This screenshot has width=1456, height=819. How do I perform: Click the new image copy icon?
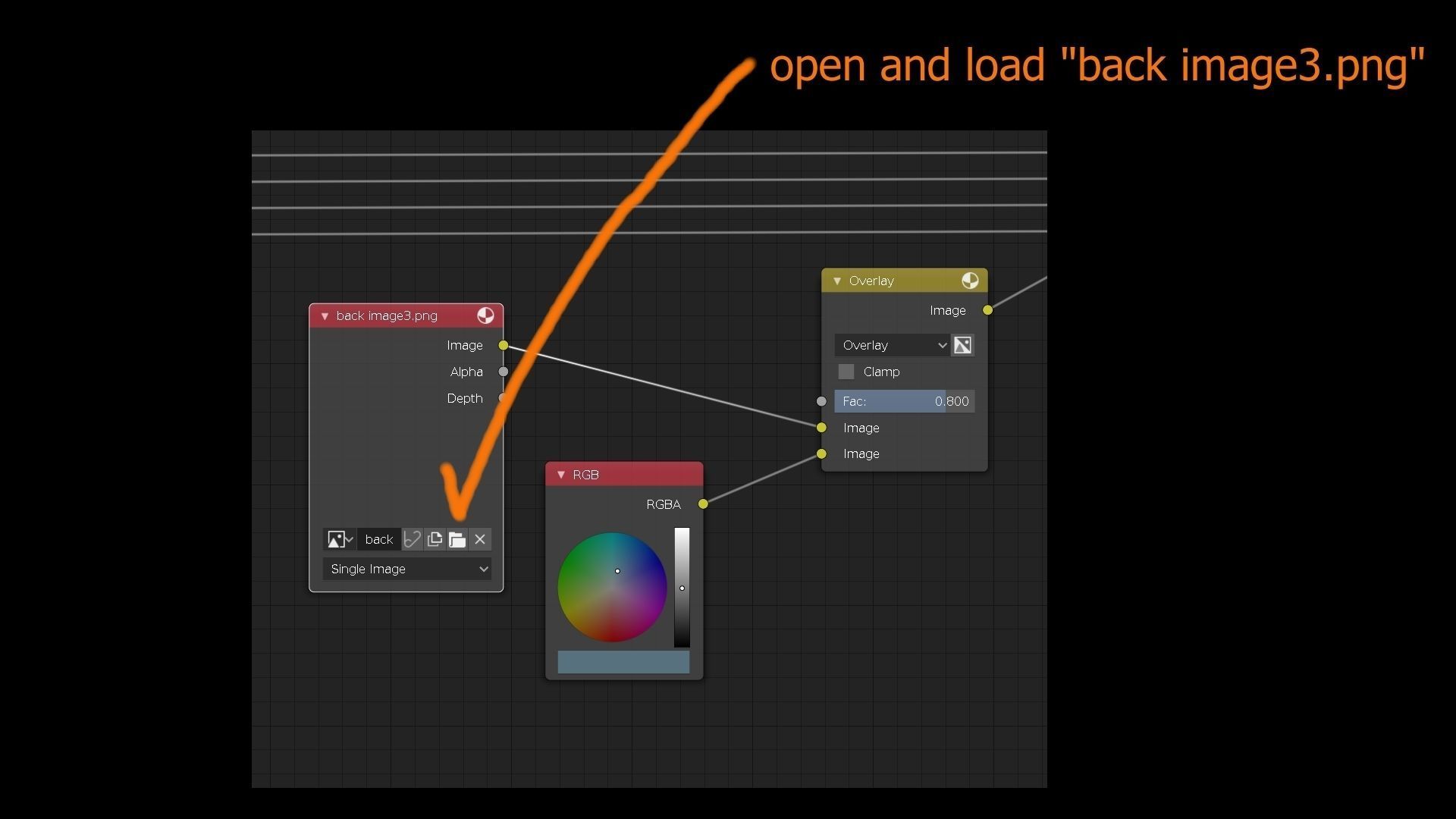[435, 540]
